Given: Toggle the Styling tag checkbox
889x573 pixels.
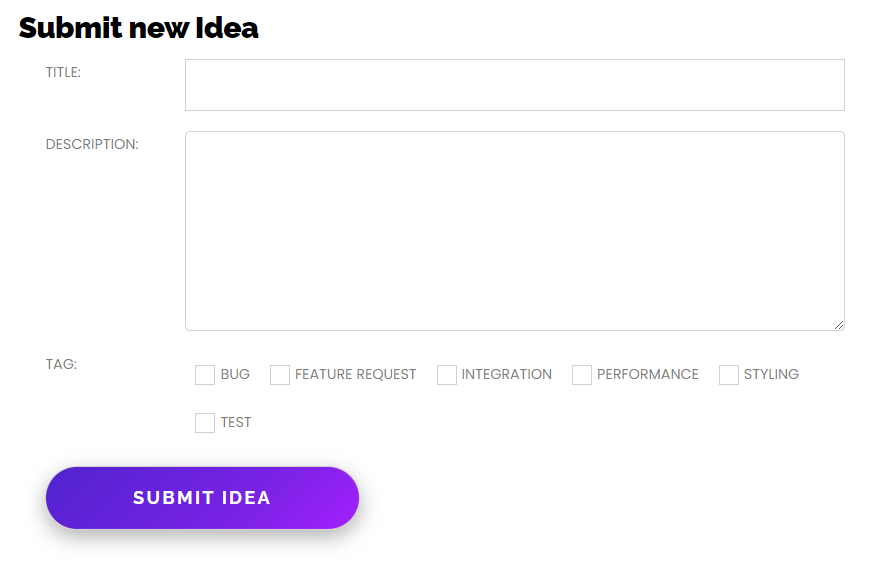Looking at the screenshot, I should coord(729,375).
